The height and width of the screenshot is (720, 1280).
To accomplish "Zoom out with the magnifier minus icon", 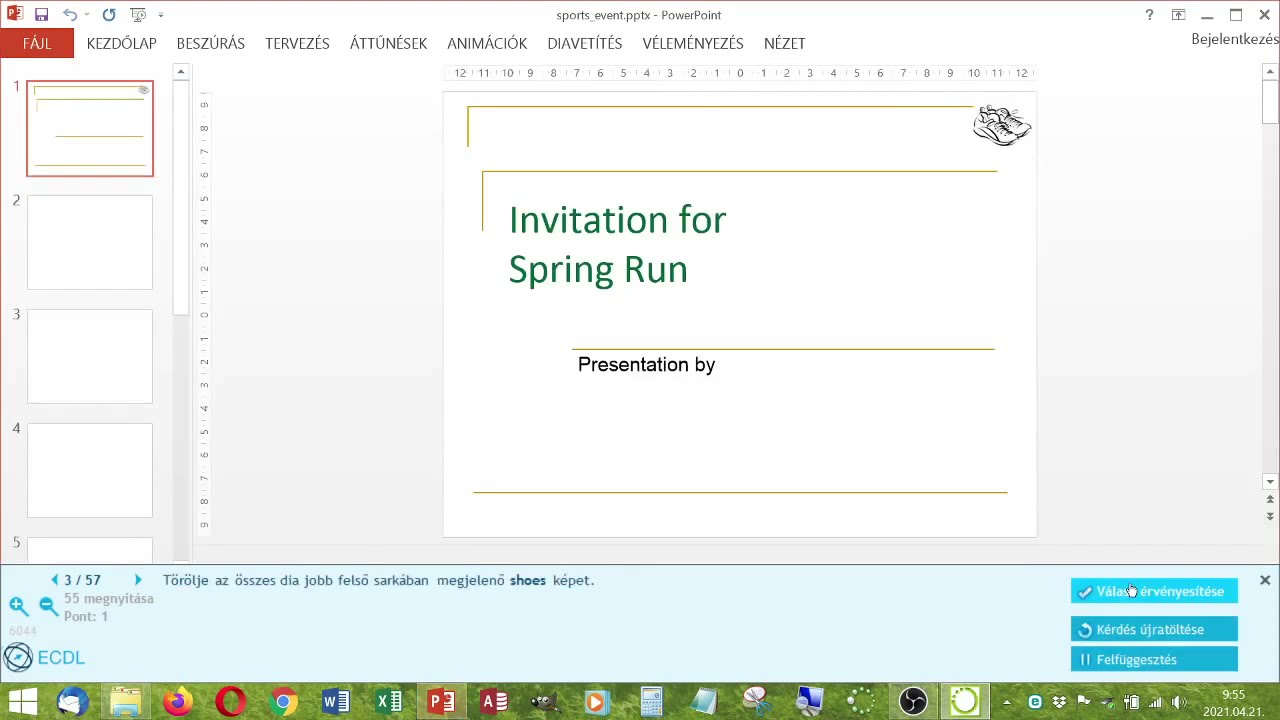I will pyautogui.click(x=47, y=605).
